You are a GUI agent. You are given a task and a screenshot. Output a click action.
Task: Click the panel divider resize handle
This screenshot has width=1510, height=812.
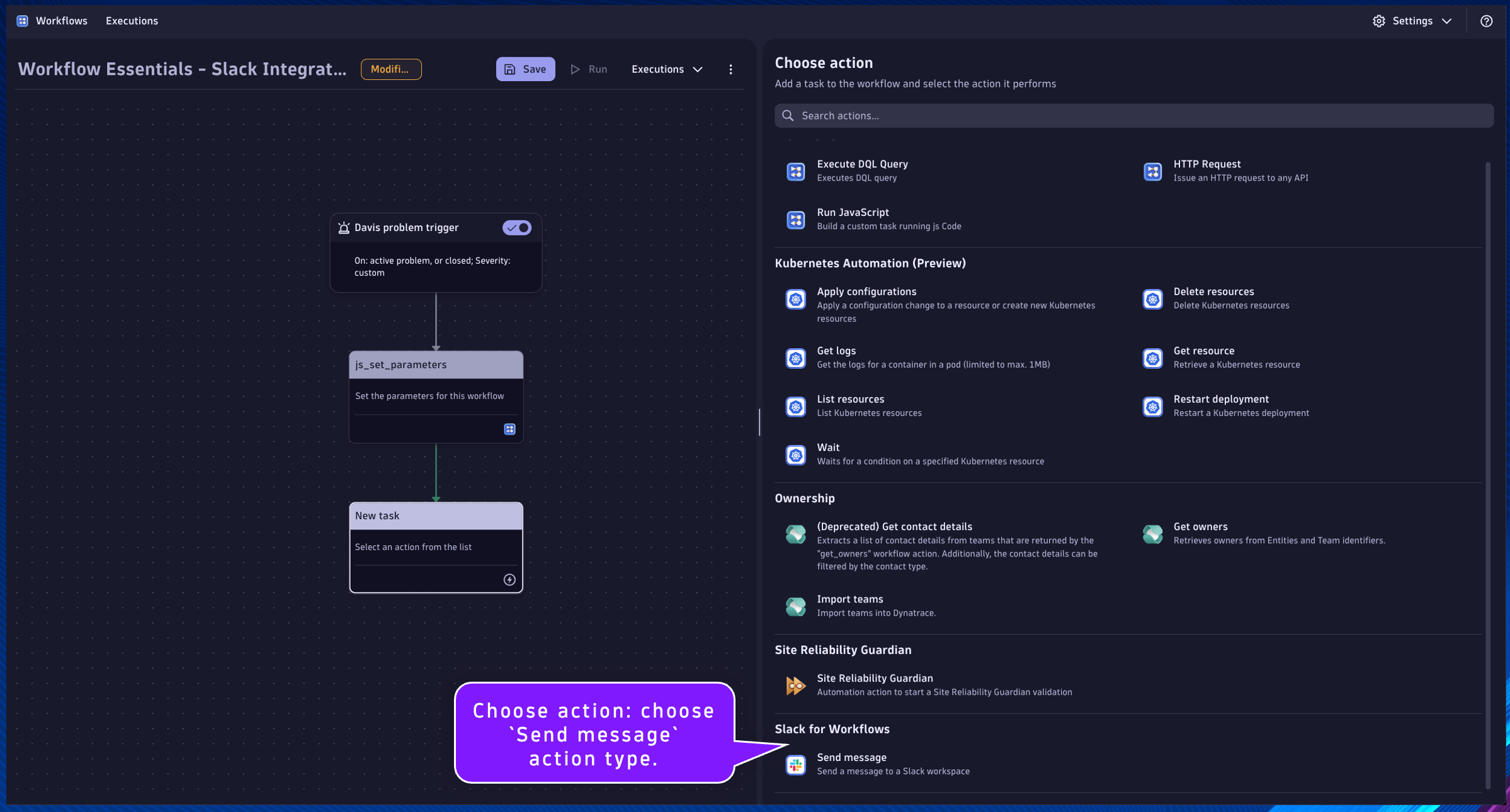pyautogui.click(x=759, y=422)
